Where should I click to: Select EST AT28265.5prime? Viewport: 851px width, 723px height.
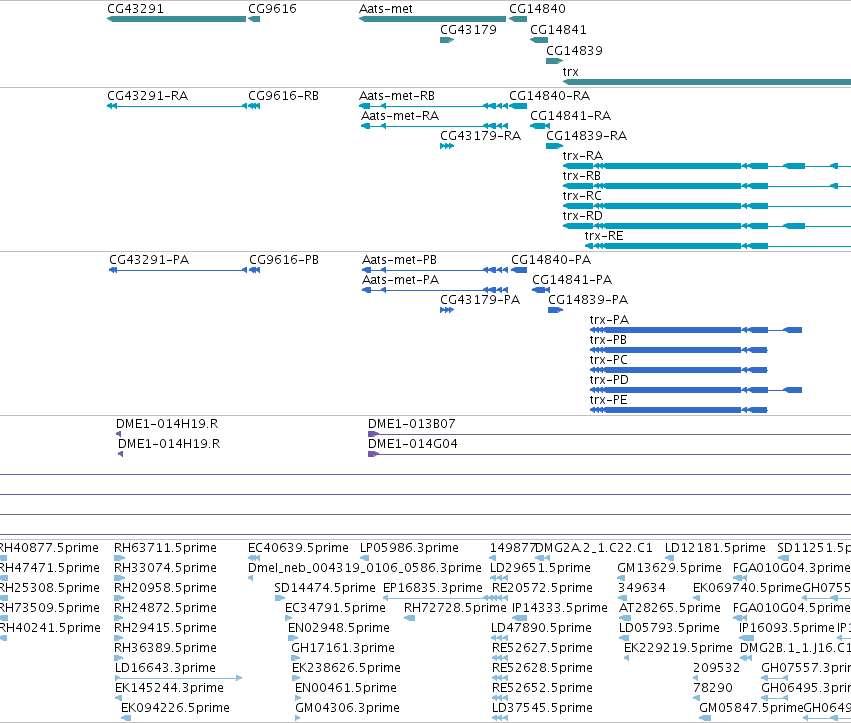point(670,609)
